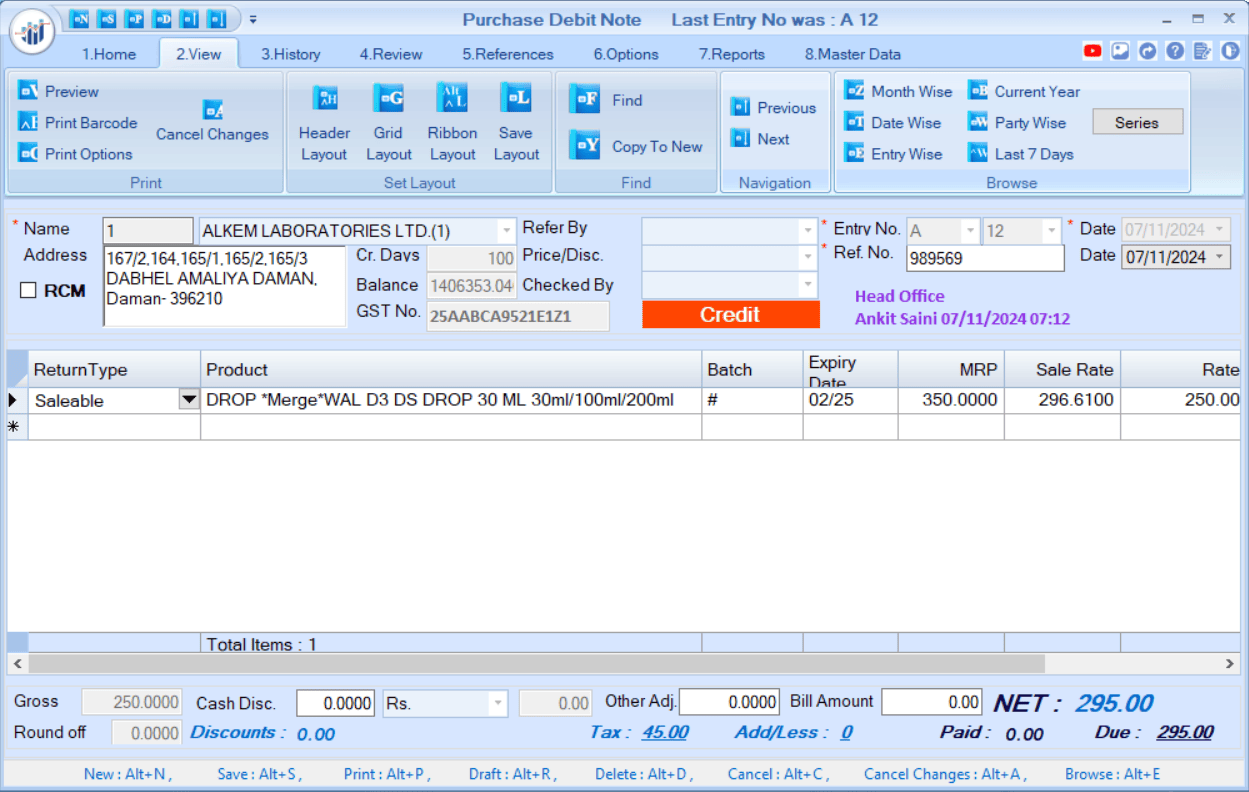Click the horizontal scrollbar left arrow
This screenshot has height=792, width=1249.
coord(17,663)
